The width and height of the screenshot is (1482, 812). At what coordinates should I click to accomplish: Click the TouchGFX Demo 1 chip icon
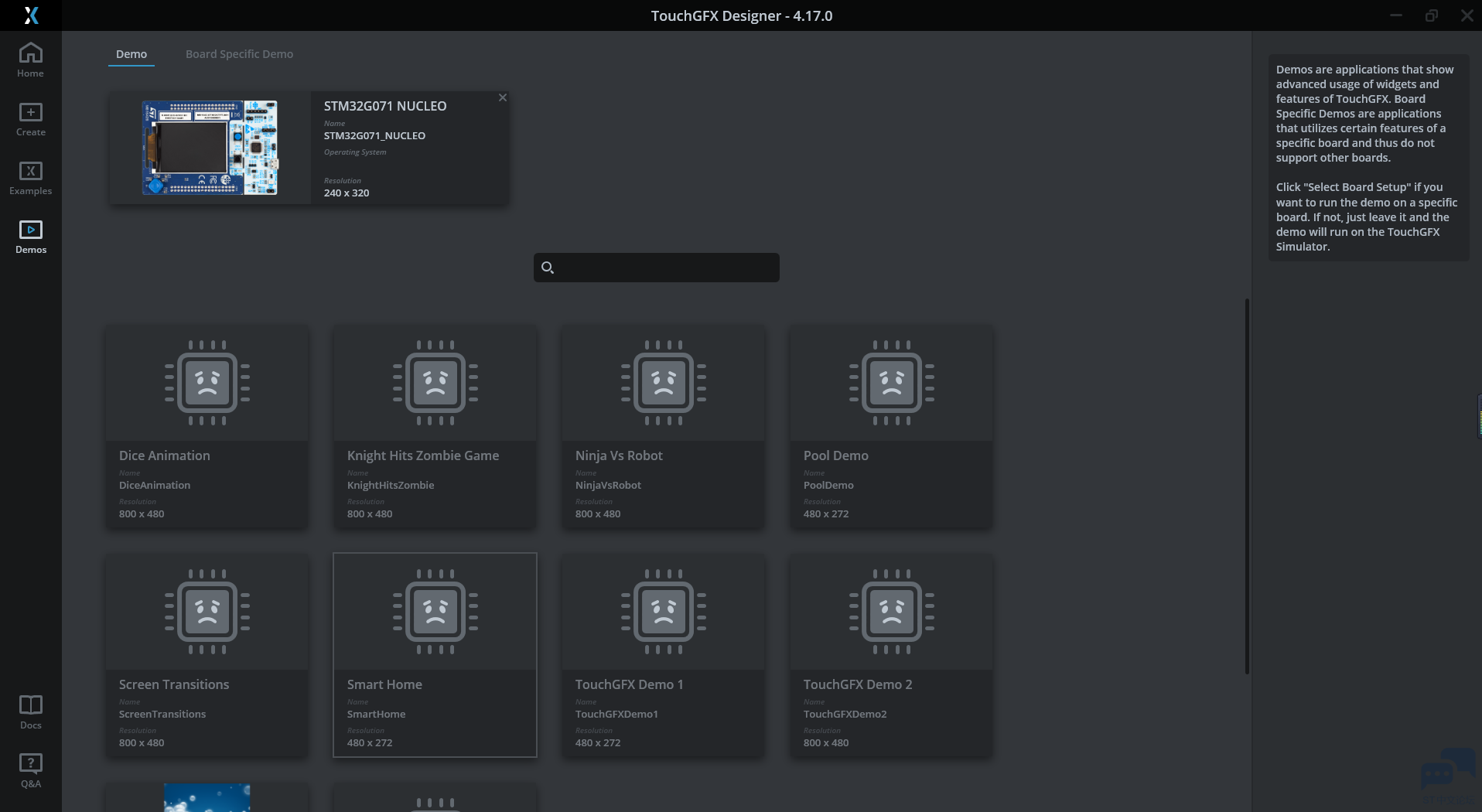(664, 612)
